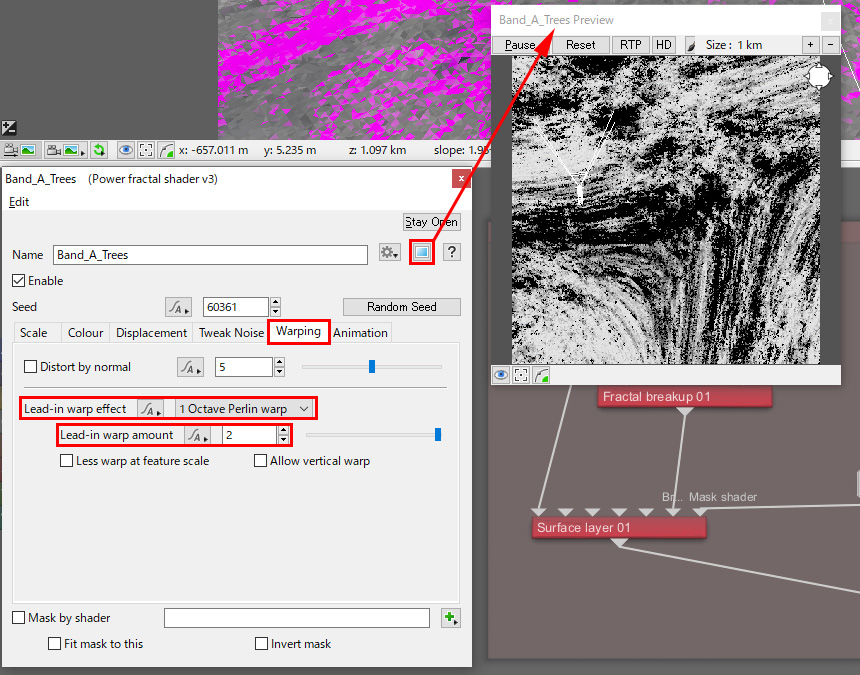Zoom in preview with the plus button
860x675 pixels.
[x=810, y=45]
